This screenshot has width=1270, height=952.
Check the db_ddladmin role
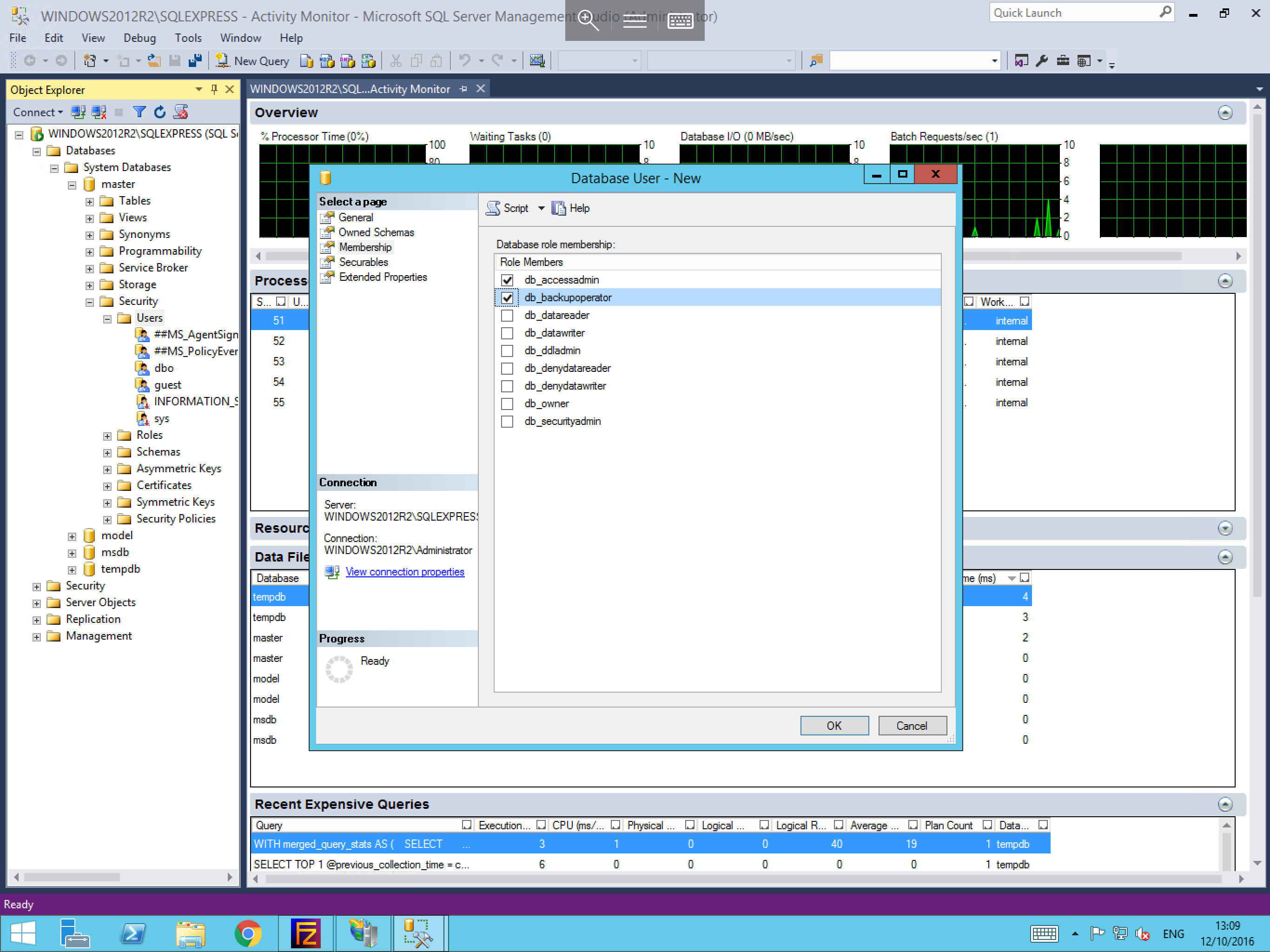coord(507,351)
